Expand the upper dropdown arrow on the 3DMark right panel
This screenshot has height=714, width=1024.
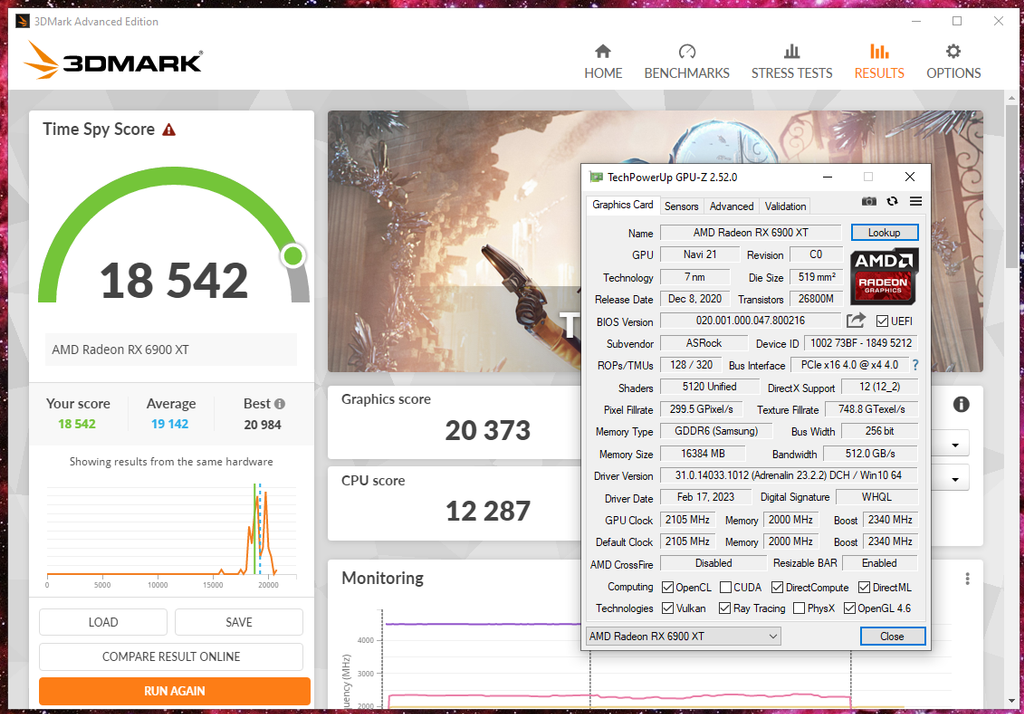point(955,446)
